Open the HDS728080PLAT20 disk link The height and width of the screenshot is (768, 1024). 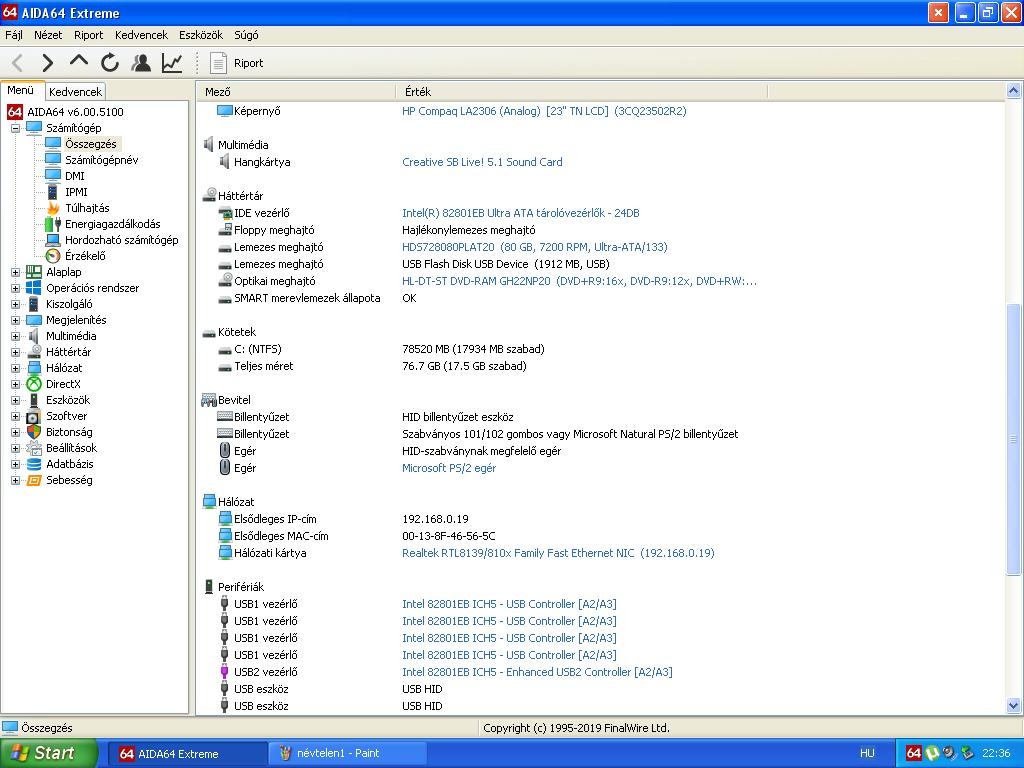[x=535, y=247]
